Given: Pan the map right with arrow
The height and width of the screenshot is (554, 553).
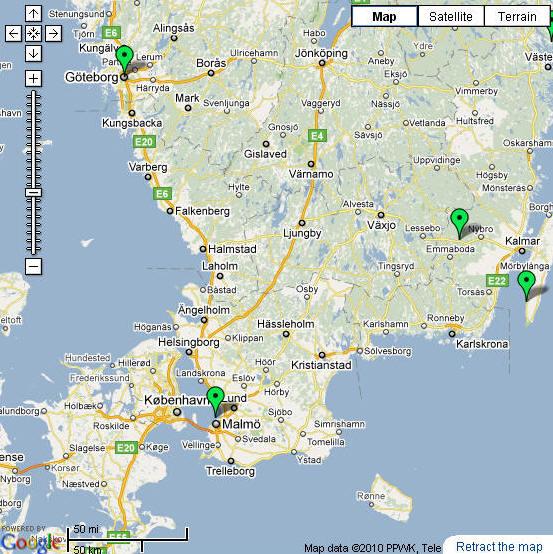Looking at the screenshot, I should 53,34.
